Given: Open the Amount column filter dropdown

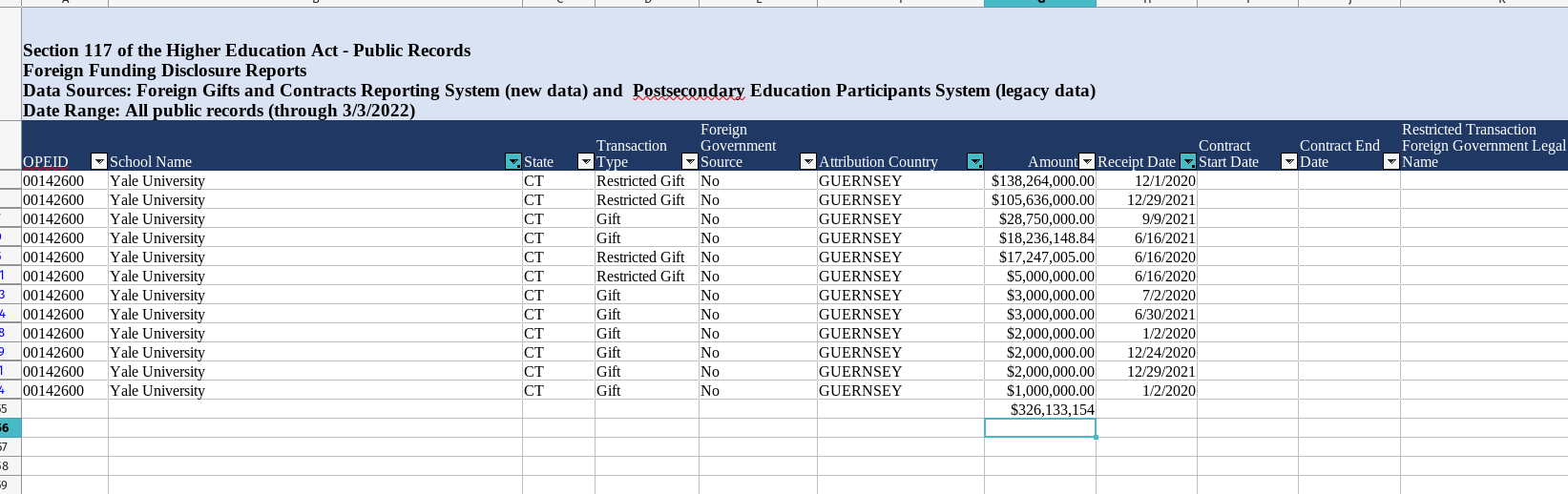Looking at the screenshot, I should pyautogui.click(x=1087, y=161).
